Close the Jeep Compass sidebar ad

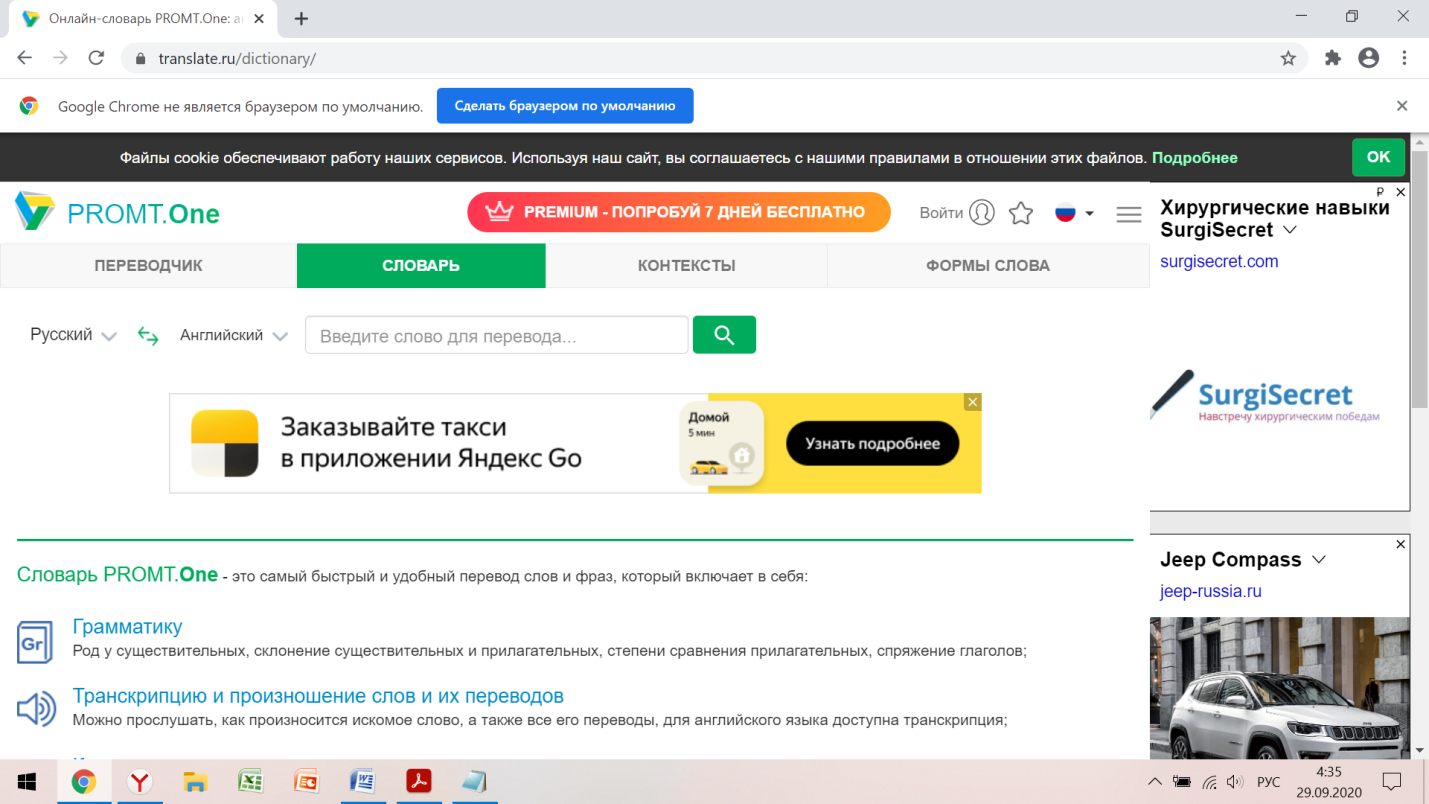click(1401, 544)
